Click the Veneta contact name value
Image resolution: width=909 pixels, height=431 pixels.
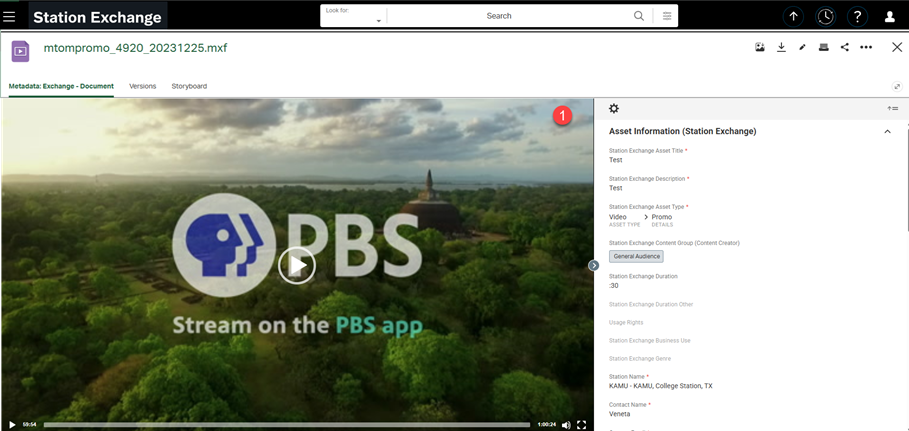coord(619,414)
